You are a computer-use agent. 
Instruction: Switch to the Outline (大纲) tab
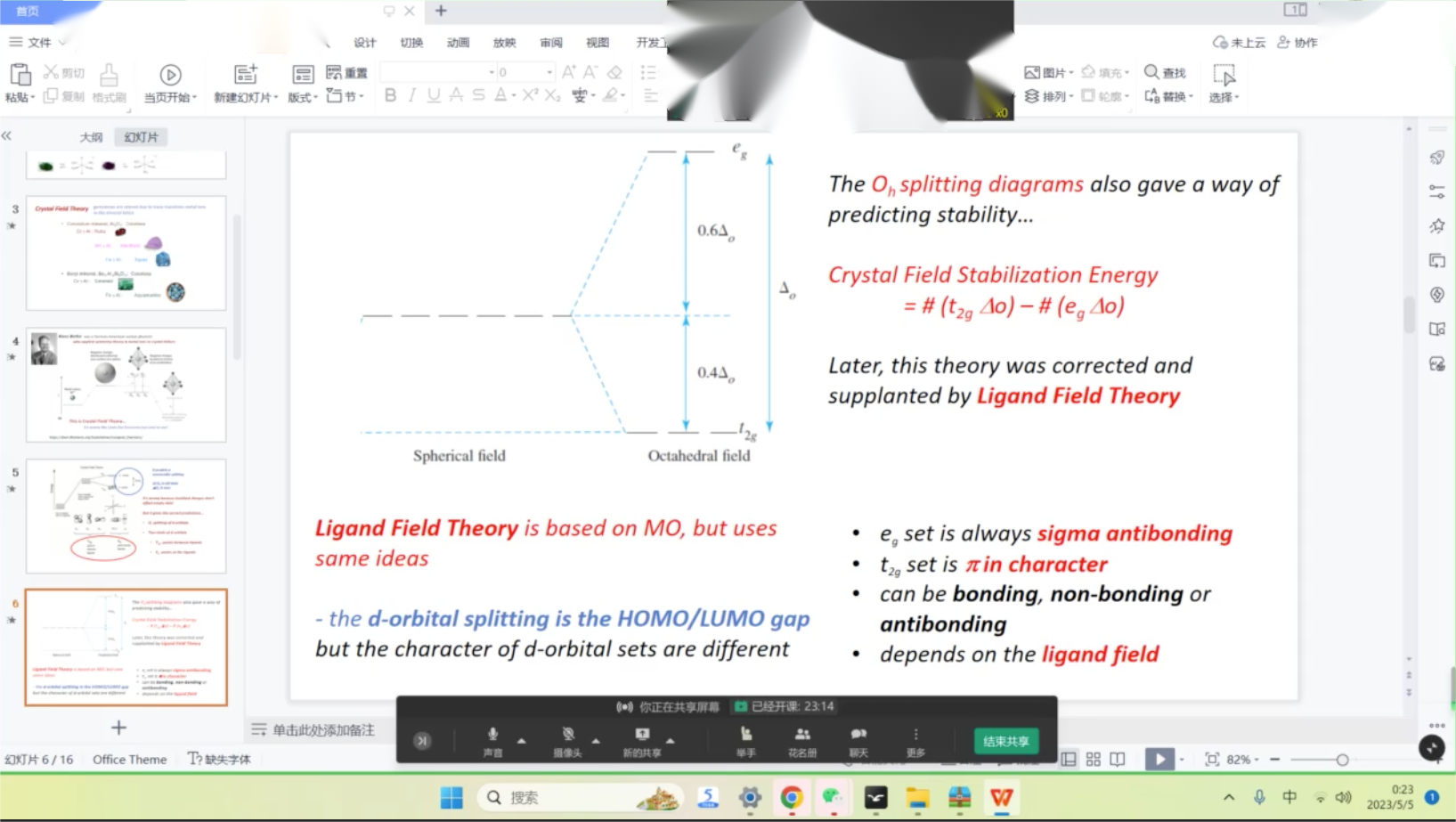pyautogui.click(x=91, y=137)
